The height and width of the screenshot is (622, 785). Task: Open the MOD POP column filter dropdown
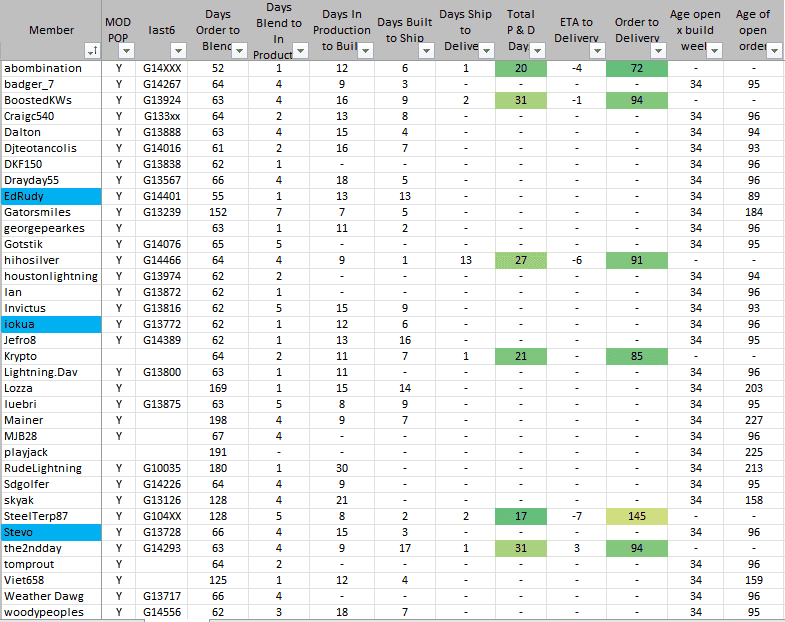pos(129,51)
